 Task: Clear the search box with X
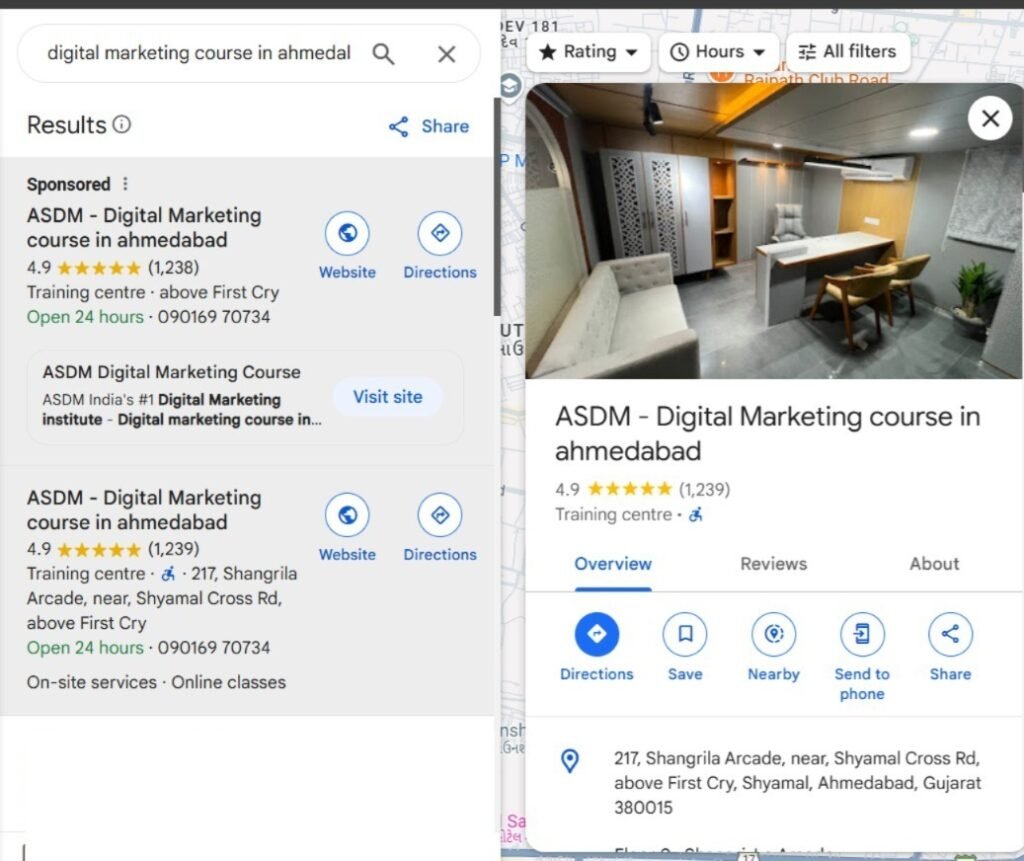pyautogui.click(x=447, y=54)
